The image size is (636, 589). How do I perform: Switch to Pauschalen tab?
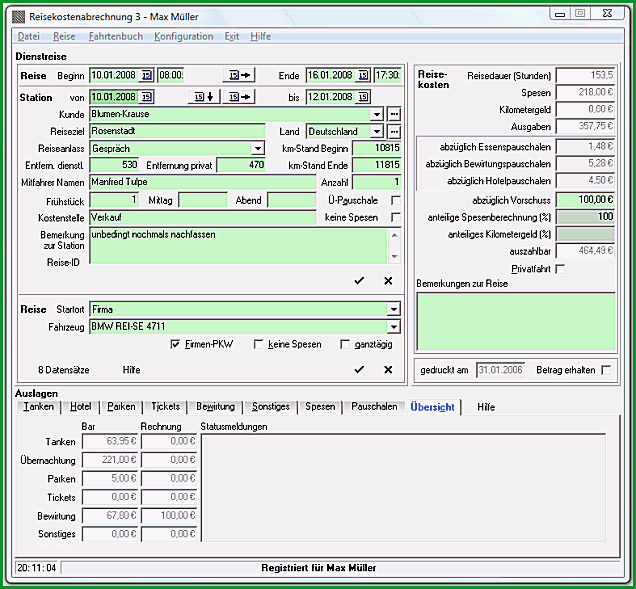pos(374,407)
